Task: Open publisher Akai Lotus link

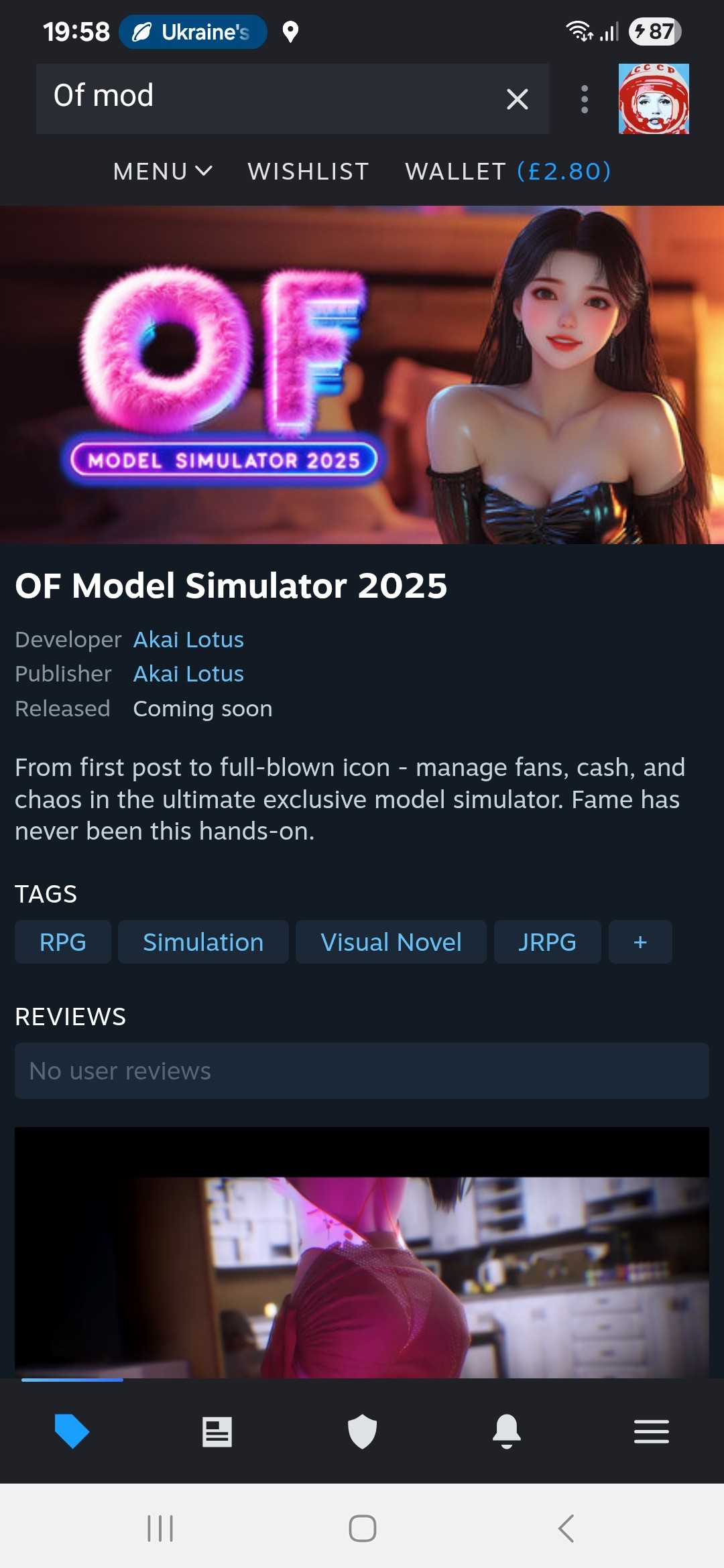Action: [188, 673]
